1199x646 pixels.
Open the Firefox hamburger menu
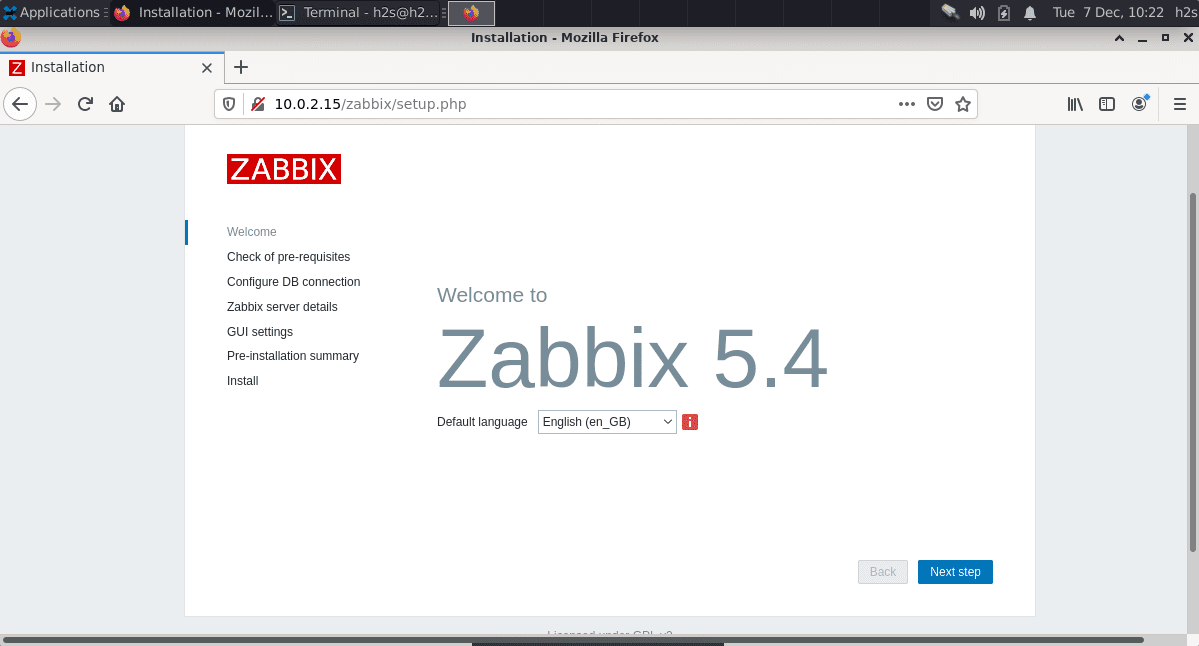click(1180, 104)
